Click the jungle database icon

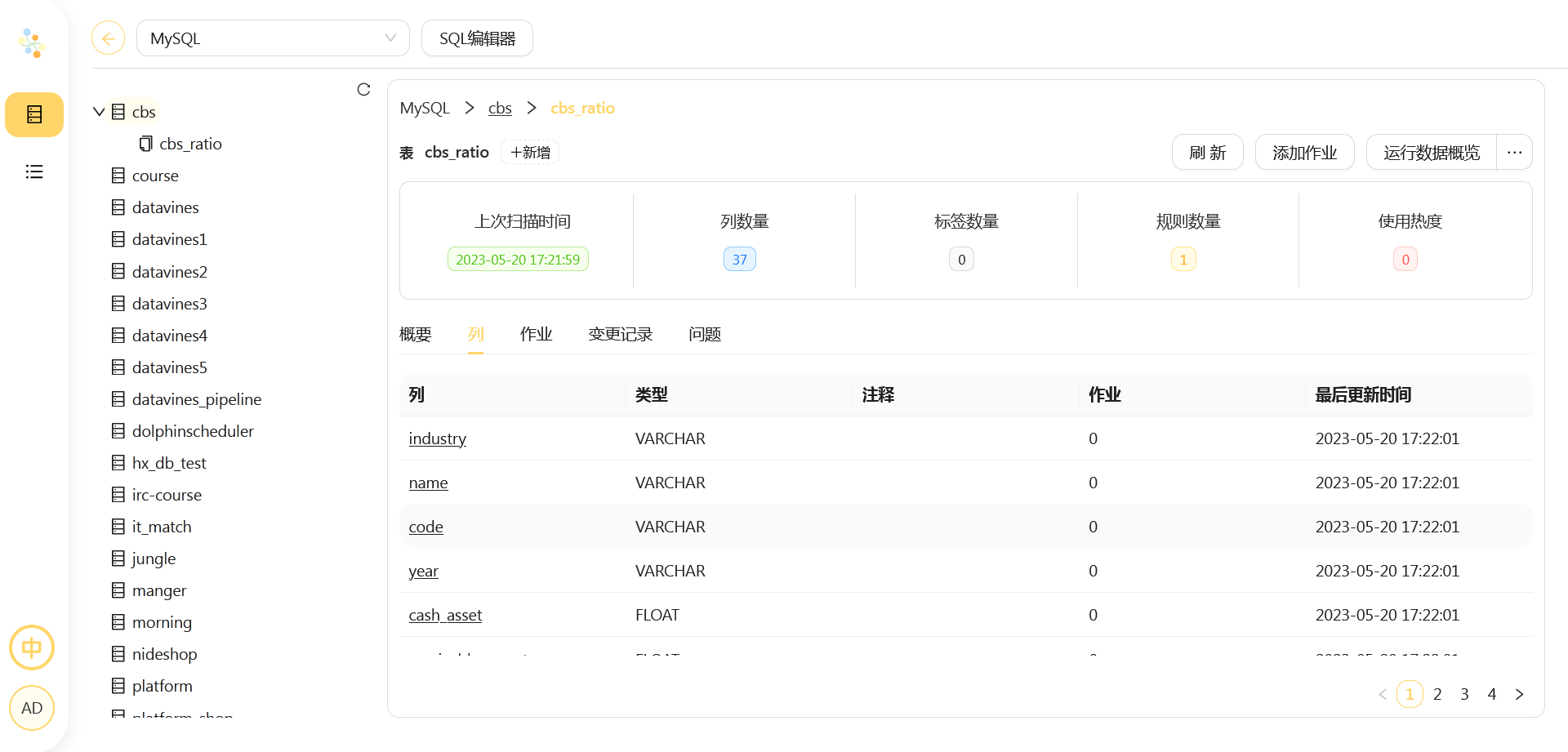[118, 558]
